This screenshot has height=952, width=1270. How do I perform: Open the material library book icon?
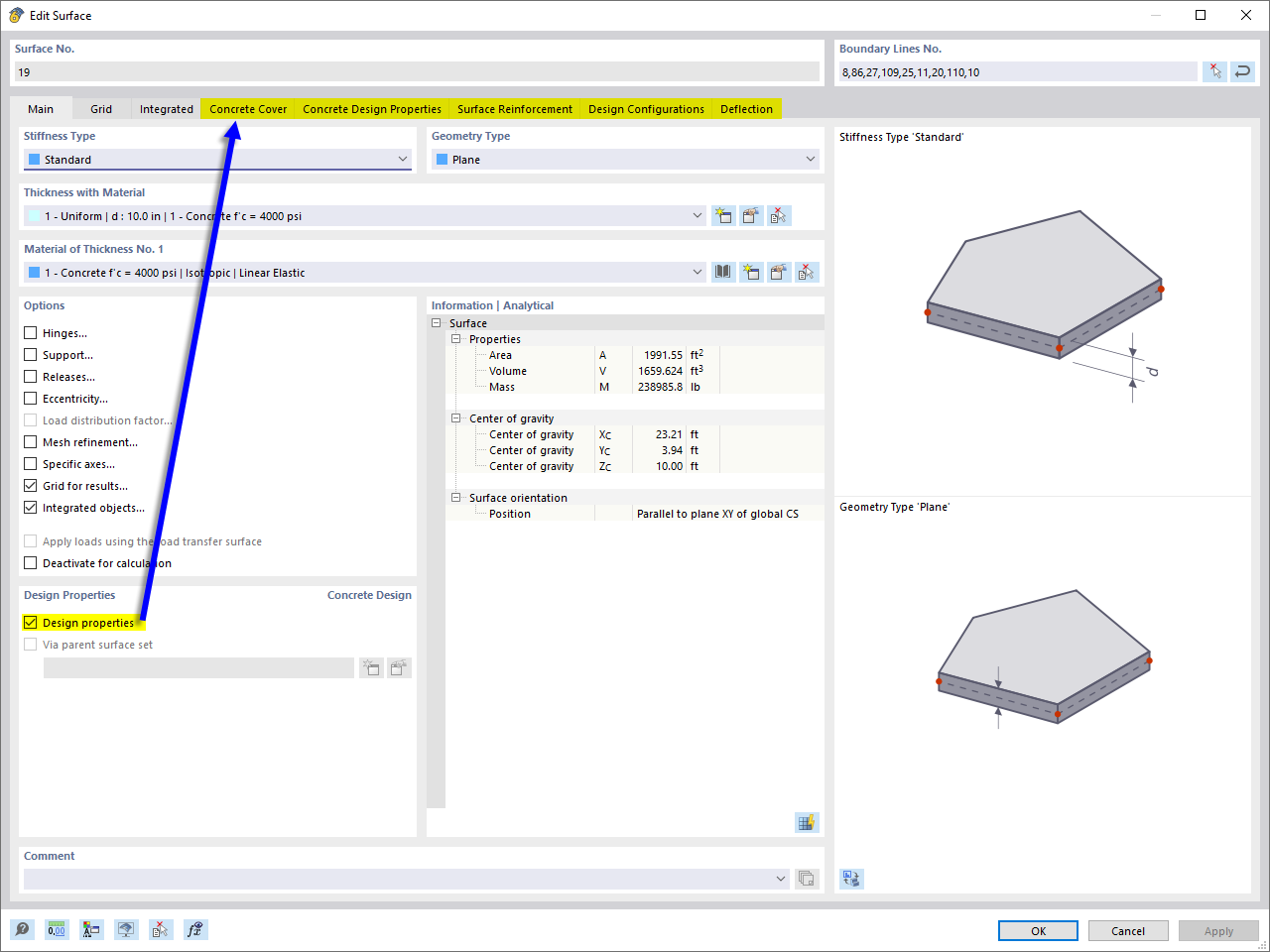pyautogui.click(x=723, y=272)
